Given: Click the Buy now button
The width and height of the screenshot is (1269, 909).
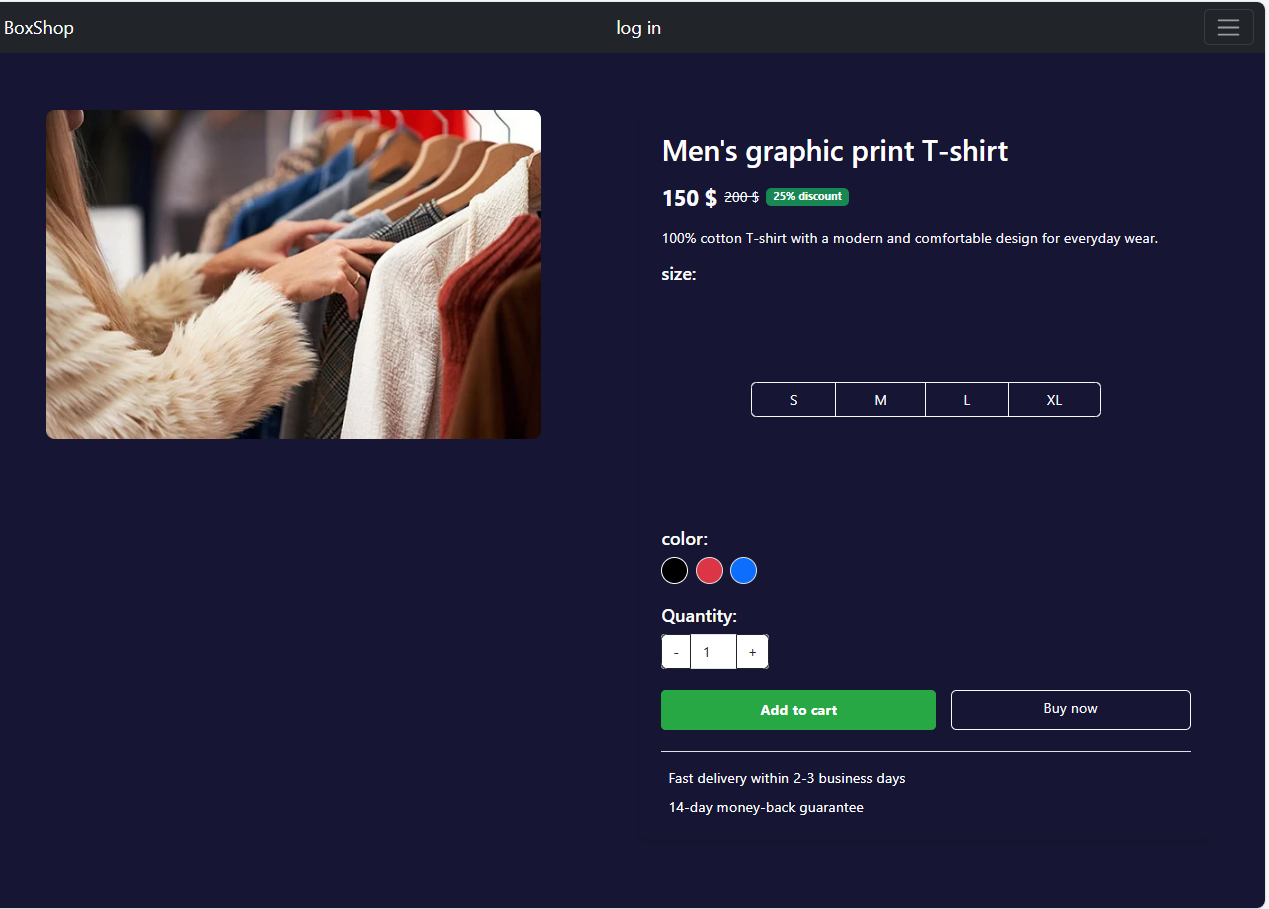Looking at the screenshot, I should [1070, 709].
